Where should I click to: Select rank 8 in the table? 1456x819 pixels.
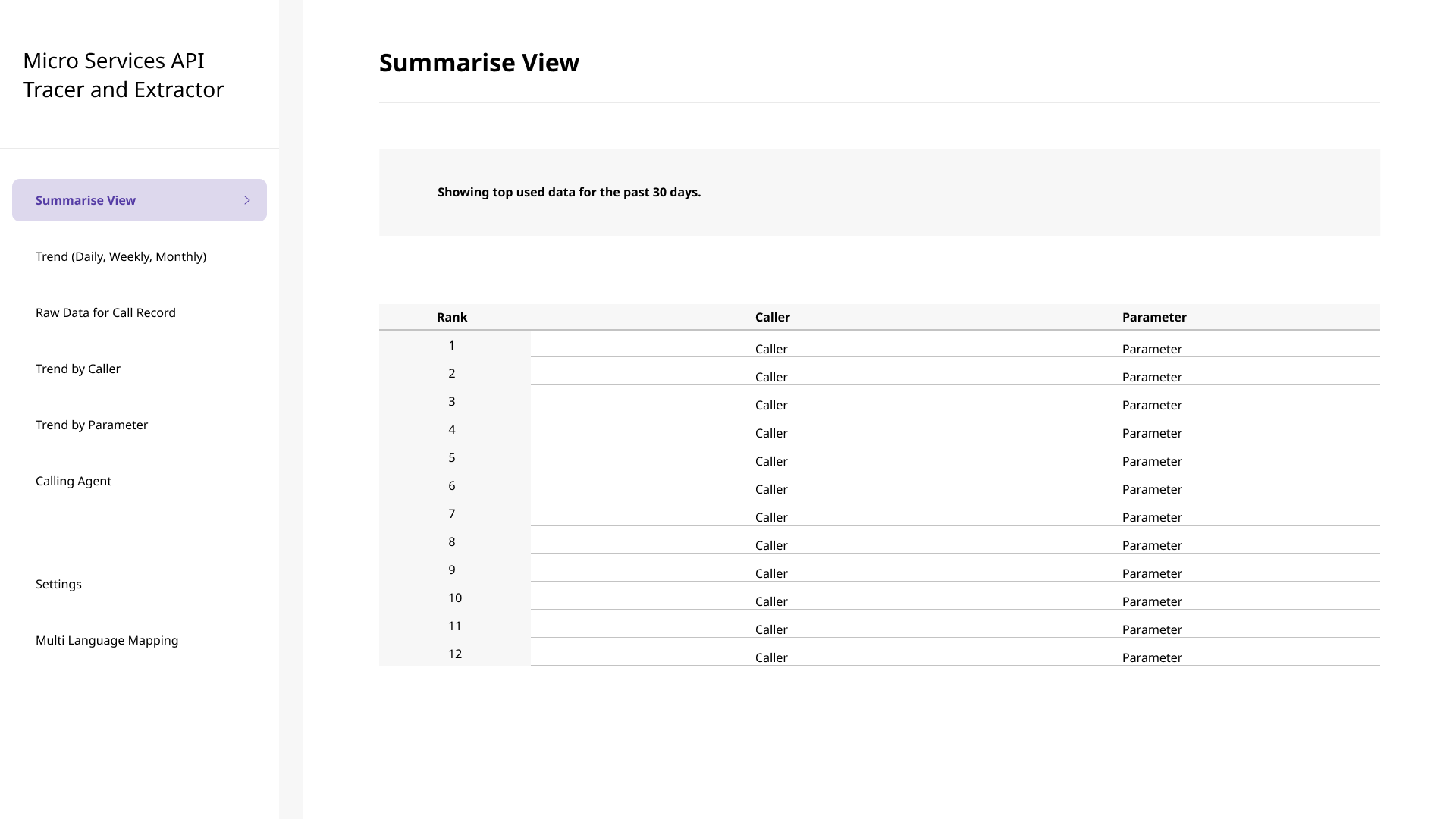452,541
